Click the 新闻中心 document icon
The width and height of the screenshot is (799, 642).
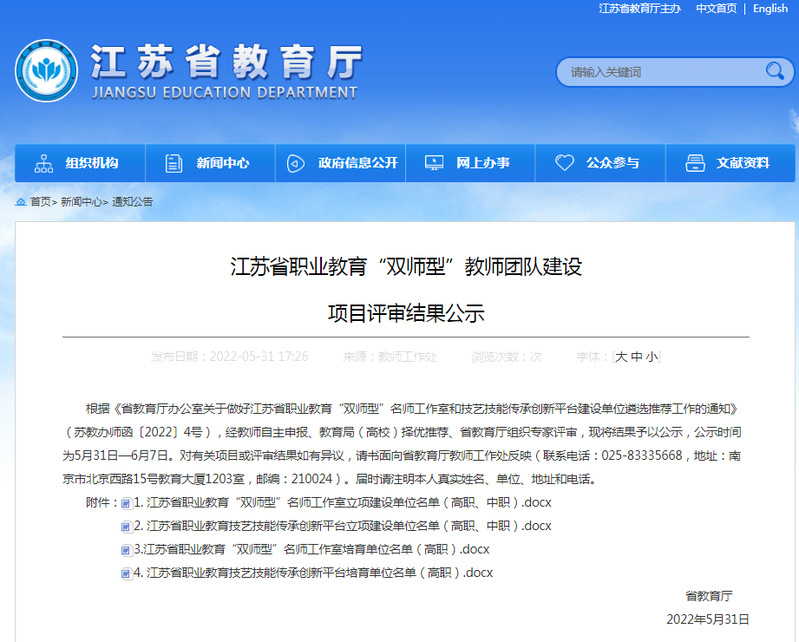174,163
